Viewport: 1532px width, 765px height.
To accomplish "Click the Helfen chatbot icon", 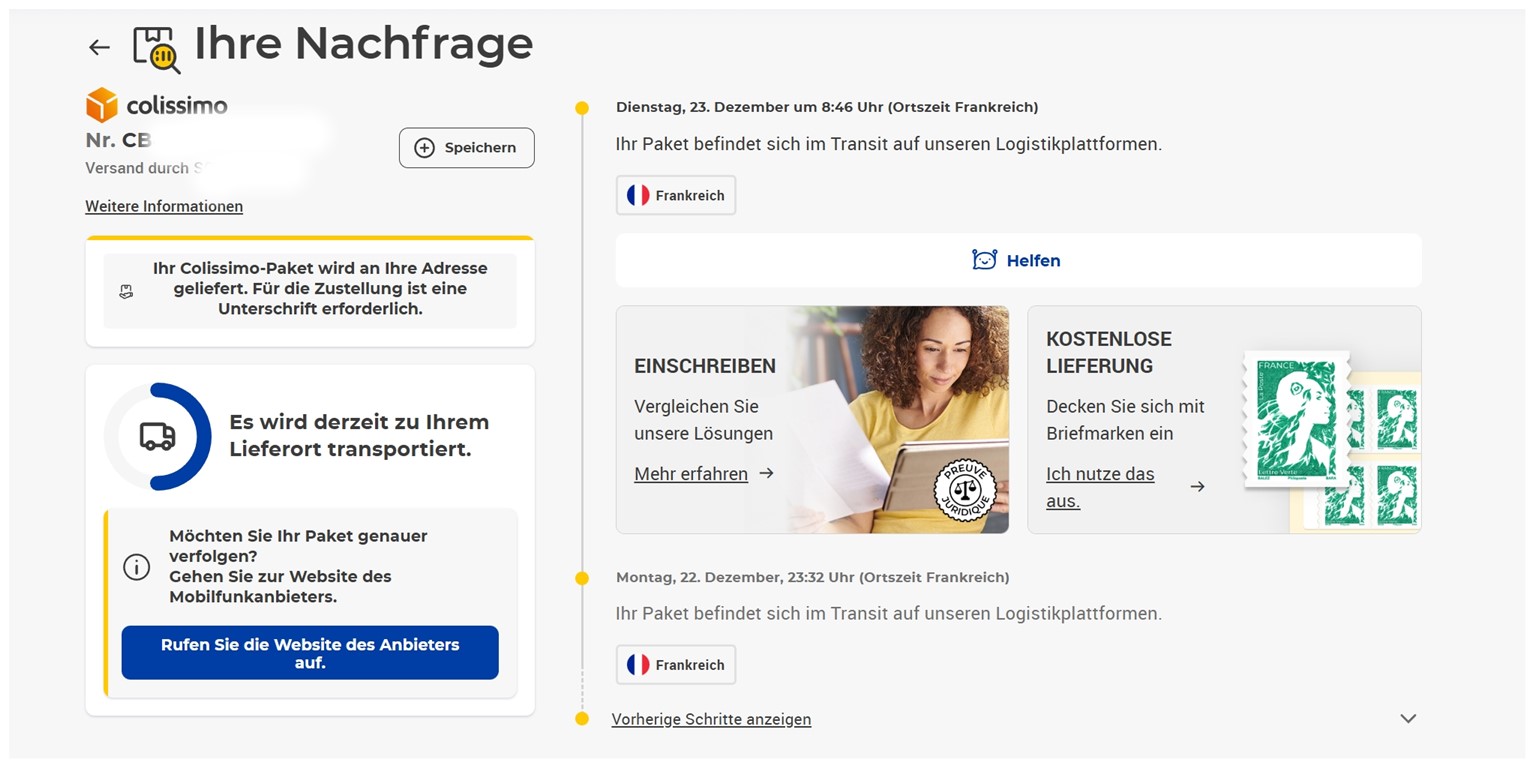I will tap(984, 260).
